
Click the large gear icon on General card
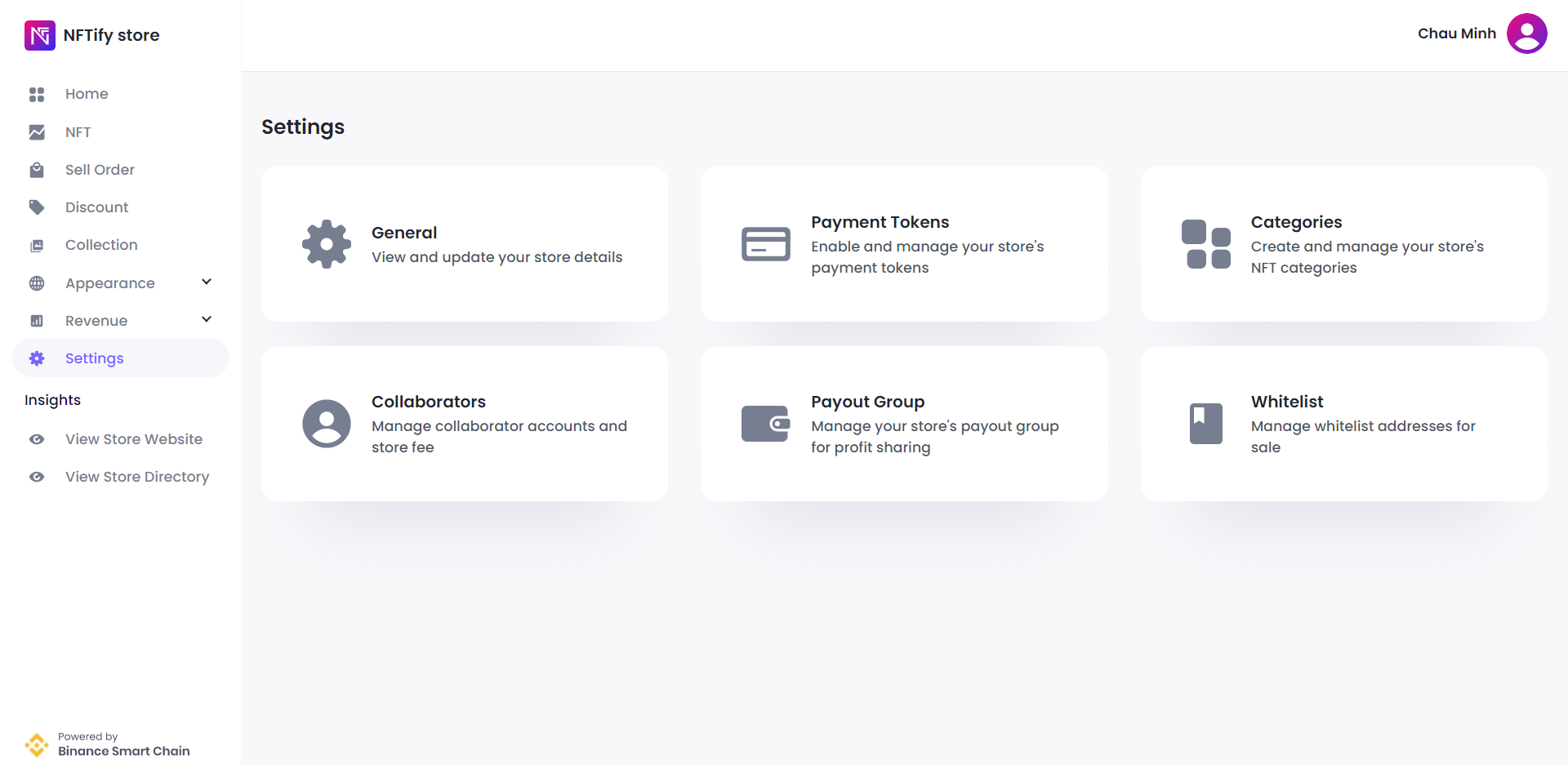coord(327,244)
